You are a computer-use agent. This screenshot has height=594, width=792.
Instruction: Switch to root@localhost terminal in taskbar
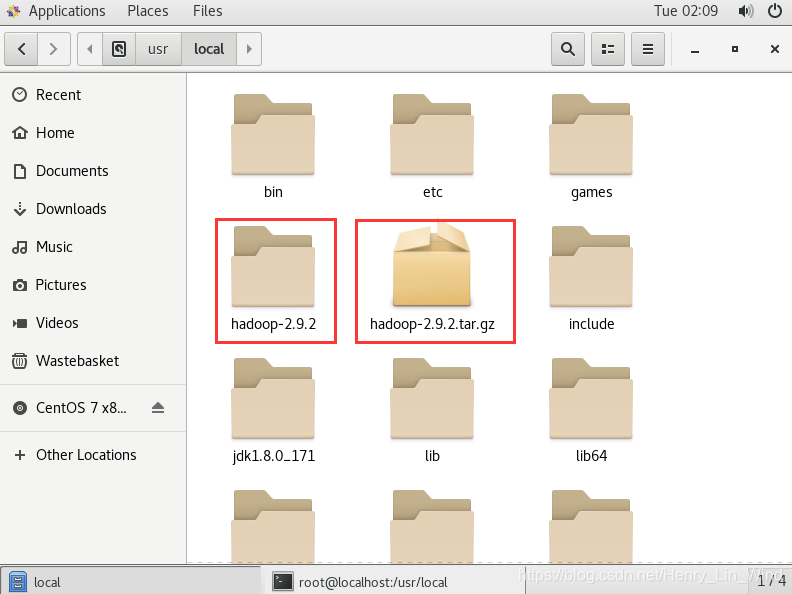[x=394, y=582]
